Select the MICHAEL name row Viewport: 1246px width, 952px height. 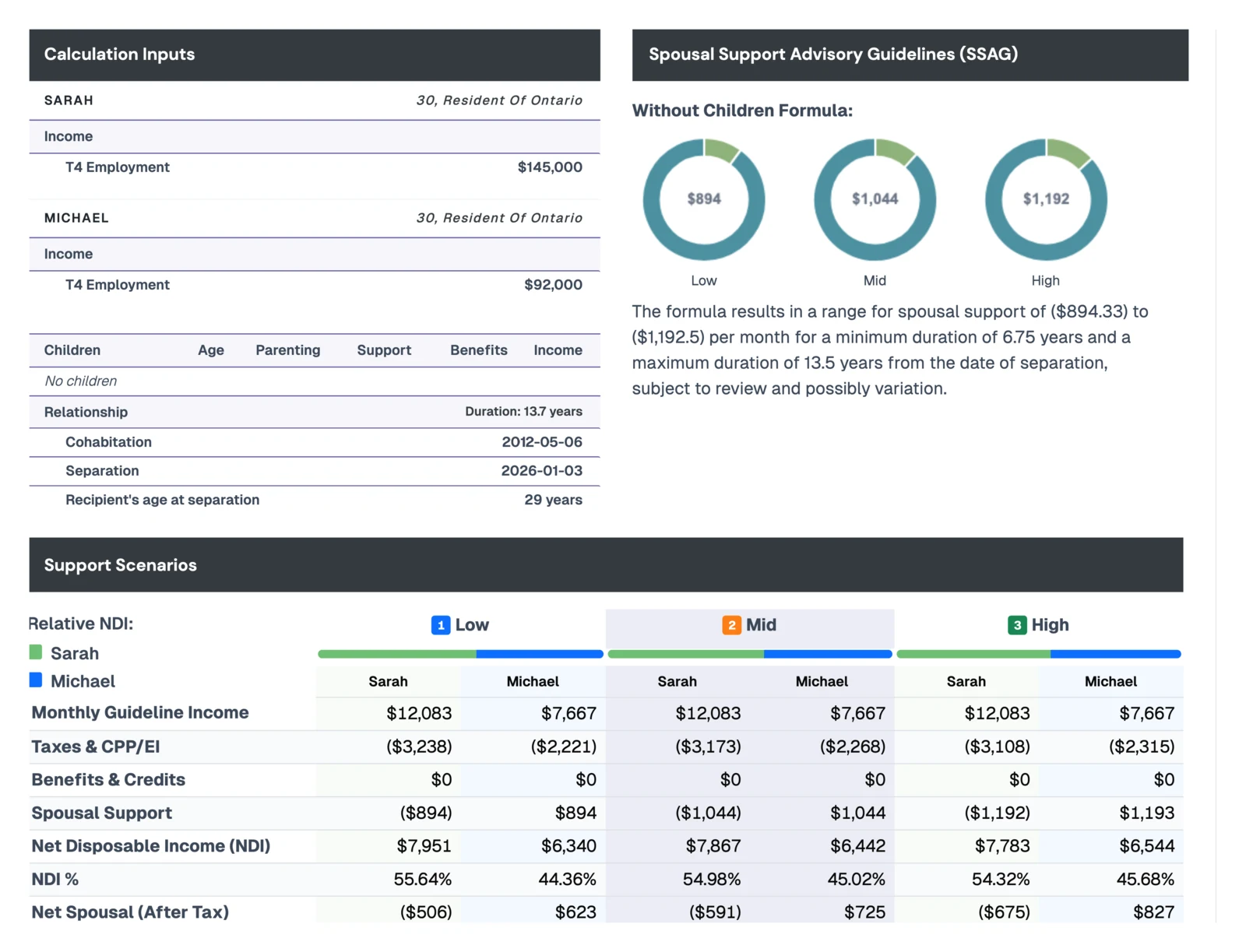[315, 218]
